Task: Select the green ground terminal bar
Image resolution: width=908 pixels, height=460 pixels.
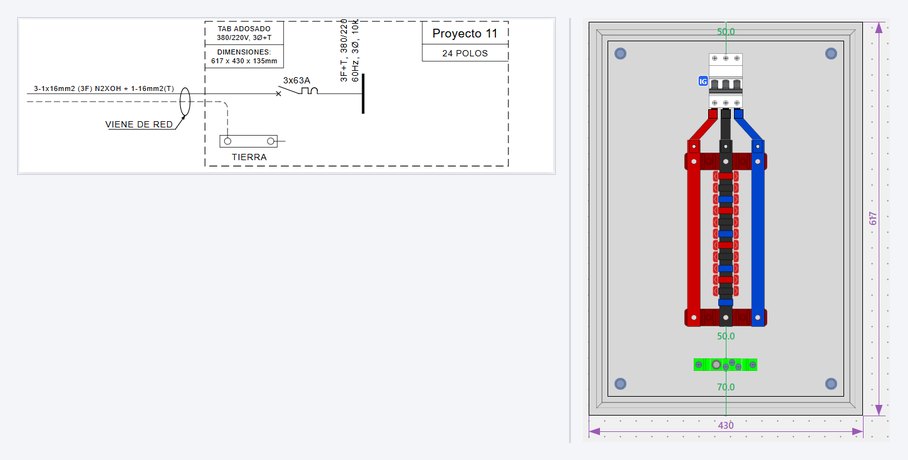Action: click(725, 364)
